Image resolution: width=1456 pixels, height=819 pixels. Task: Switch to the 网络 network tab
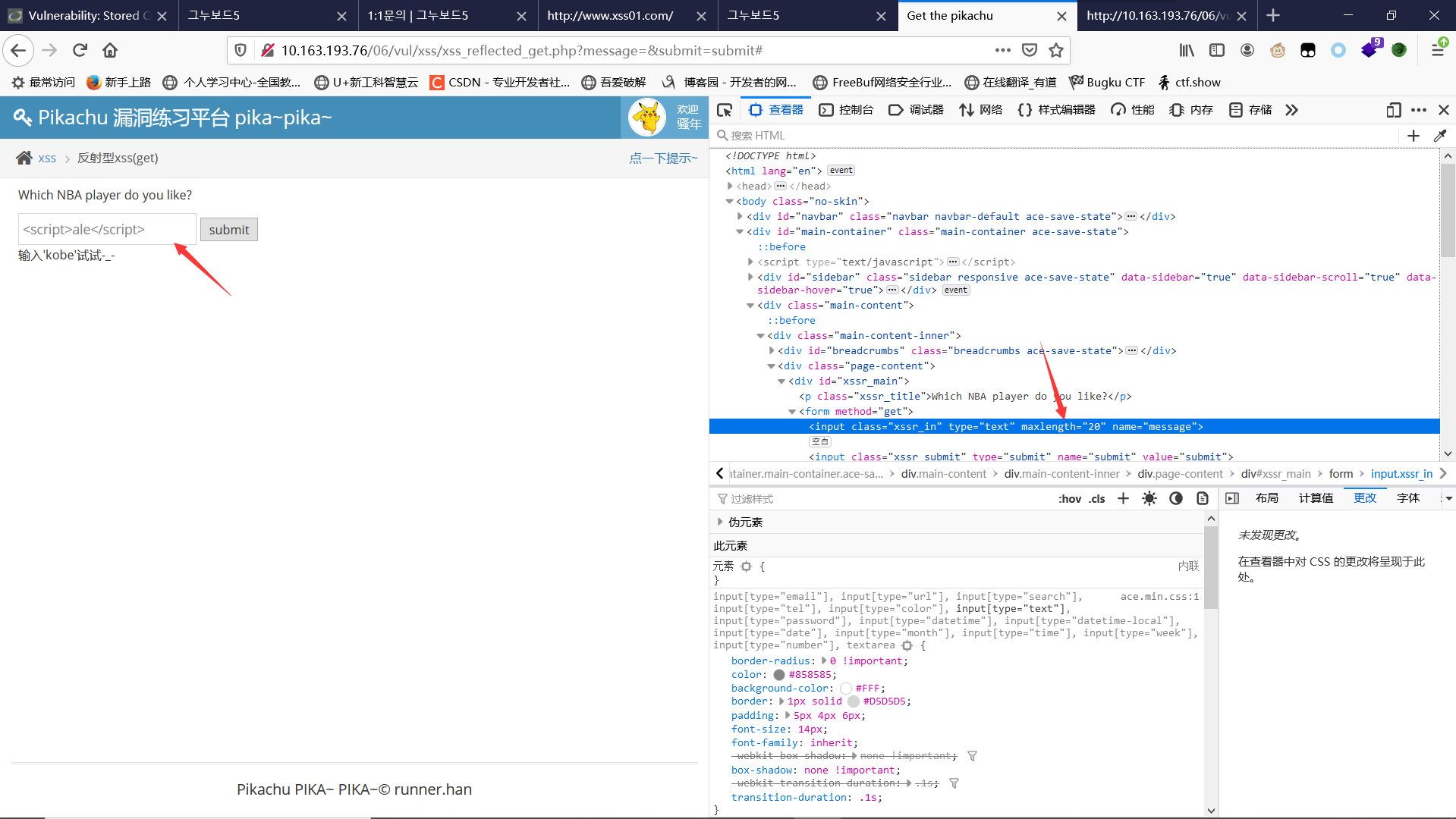click(981, 110)
